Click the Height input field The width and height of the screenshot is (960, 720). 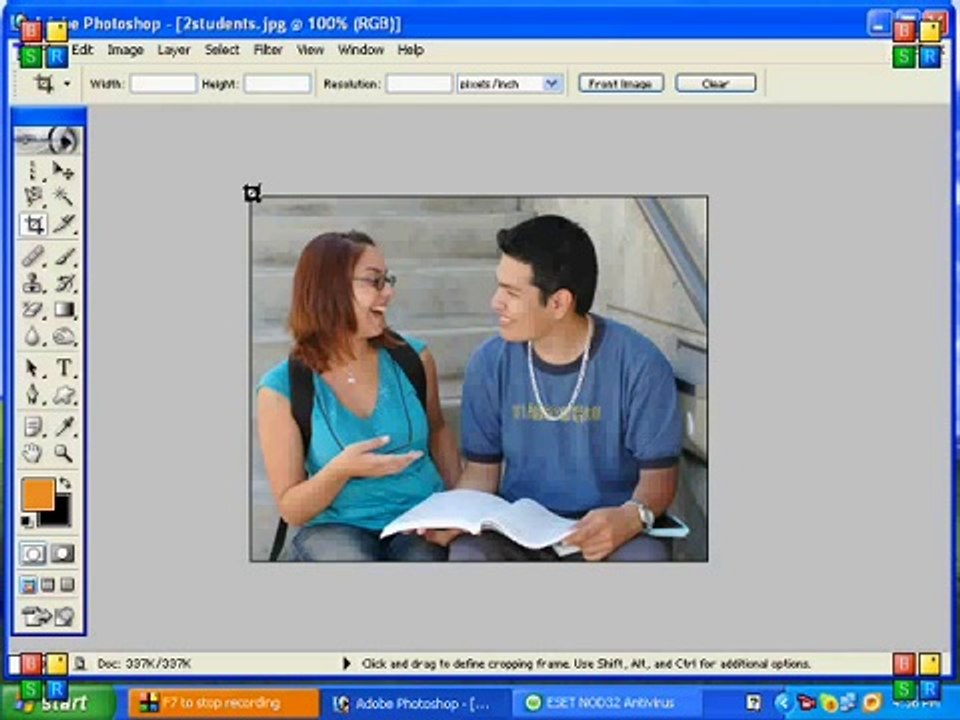277,83
